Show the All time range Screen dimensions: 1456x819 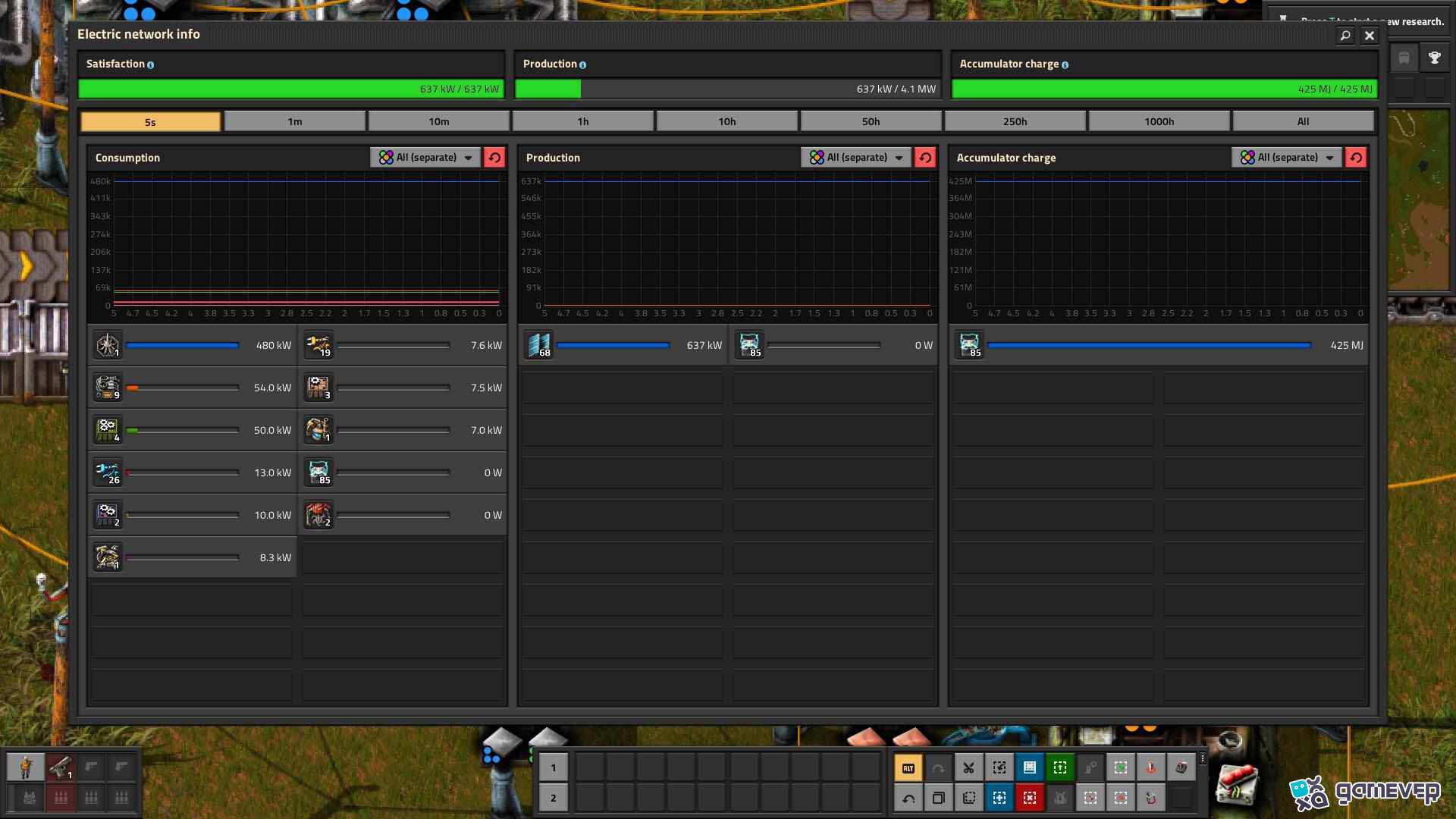click(x=1303, y=121)
